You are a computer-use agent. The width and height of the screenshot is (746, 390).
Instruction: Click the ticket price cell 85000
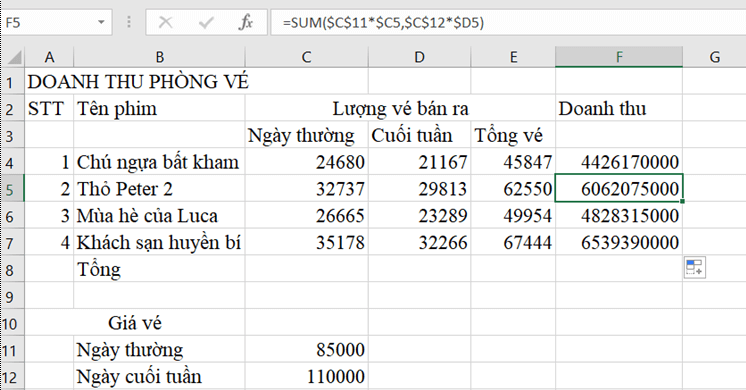click(x=306, y=350)
